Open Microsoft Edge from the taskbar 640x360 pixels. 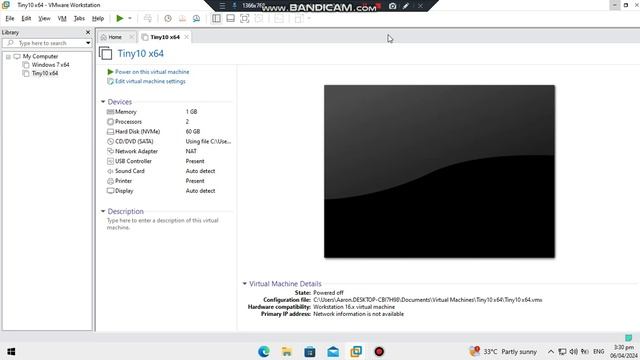click(264, 351)
